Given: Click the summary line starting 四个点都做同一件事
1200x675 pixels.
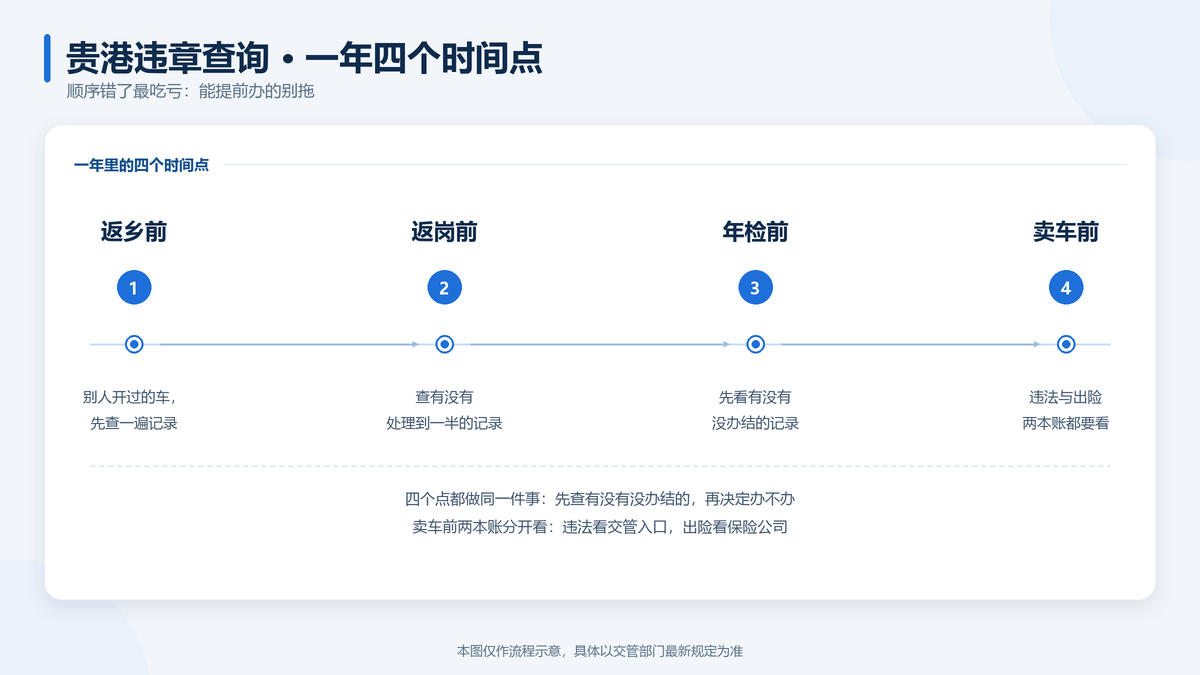Looking at the screenshot, I should 600,499.
